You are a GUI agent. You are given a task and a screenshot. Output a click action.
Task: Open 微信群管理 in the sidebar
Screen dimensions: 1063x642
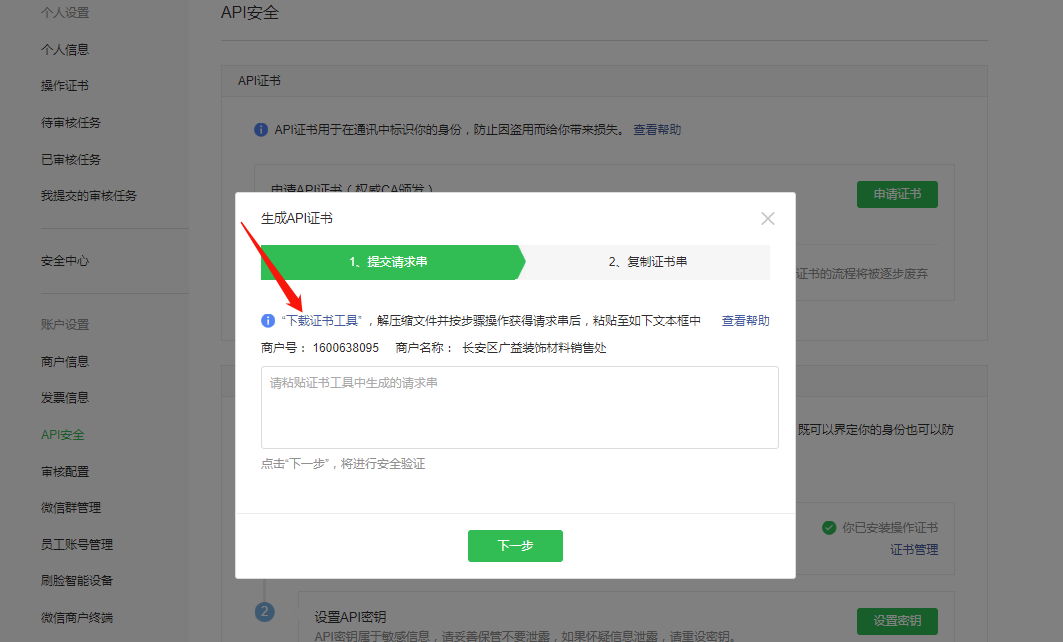pyautogui.click(x=71, y=508)
